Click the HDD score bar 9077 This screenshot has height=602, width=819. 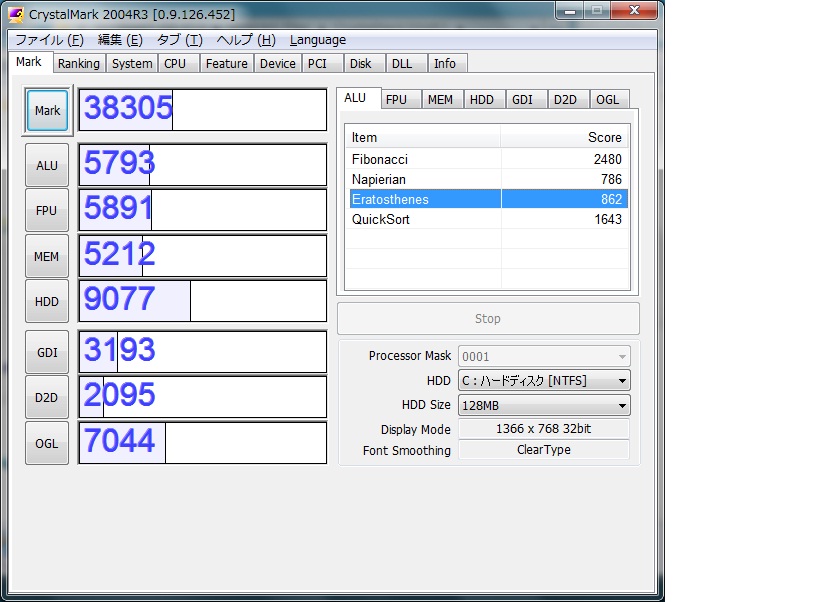pyautogui.click(x=202, y=301)
